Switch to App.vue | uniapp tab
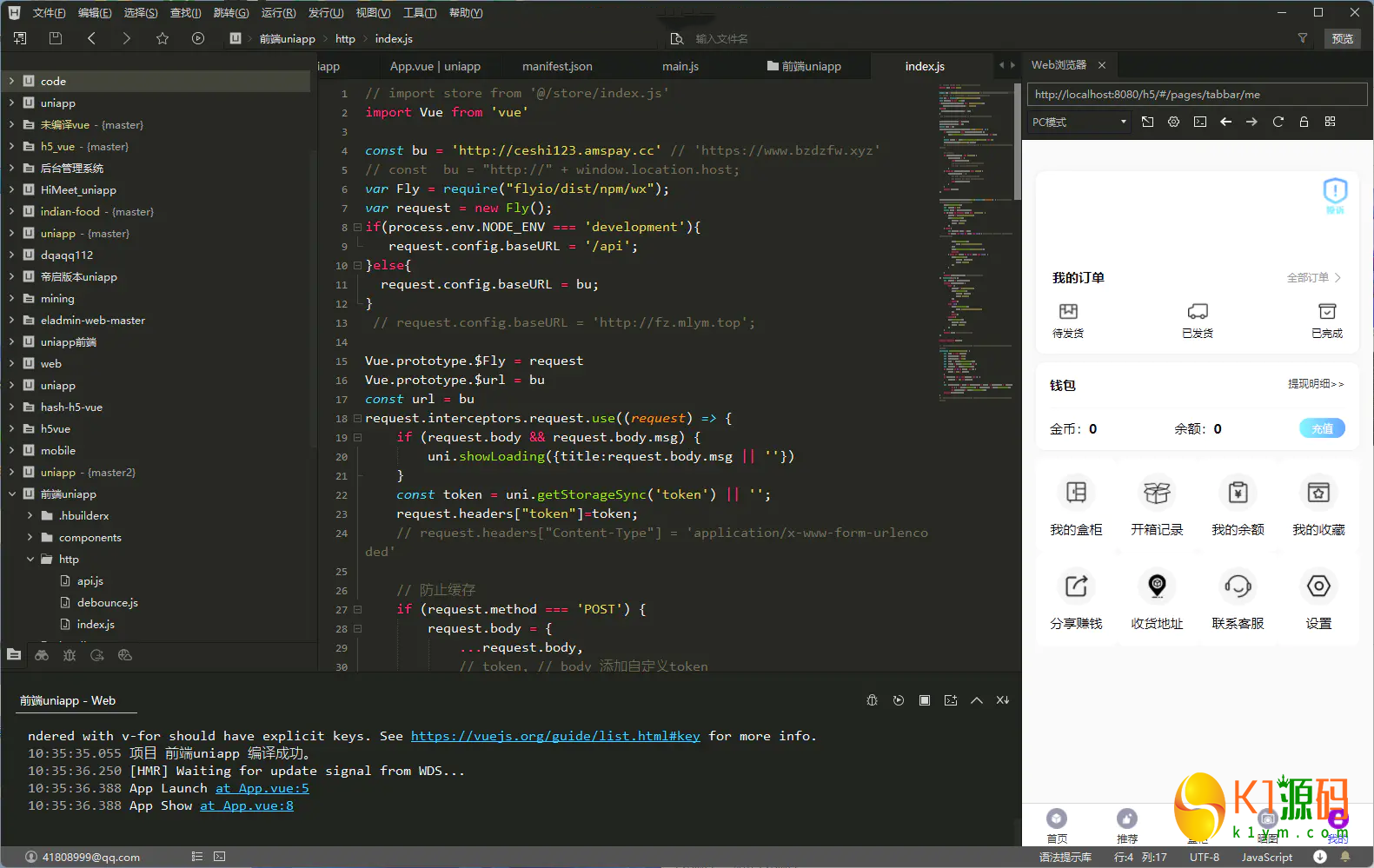Screen dimensions: 1374x868 435,66
